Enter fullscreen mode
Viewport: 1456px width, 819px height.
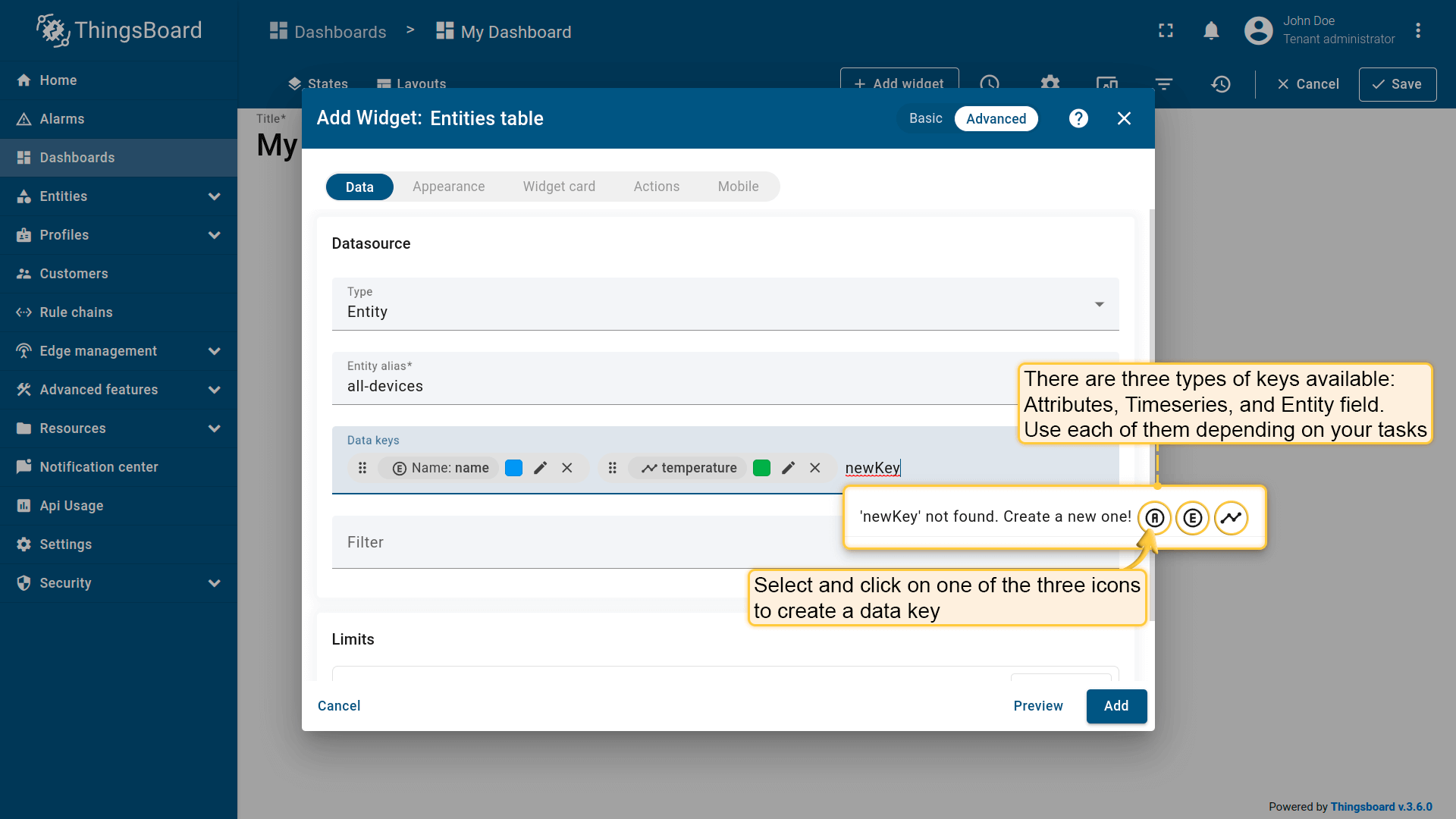pos(1166,31)
